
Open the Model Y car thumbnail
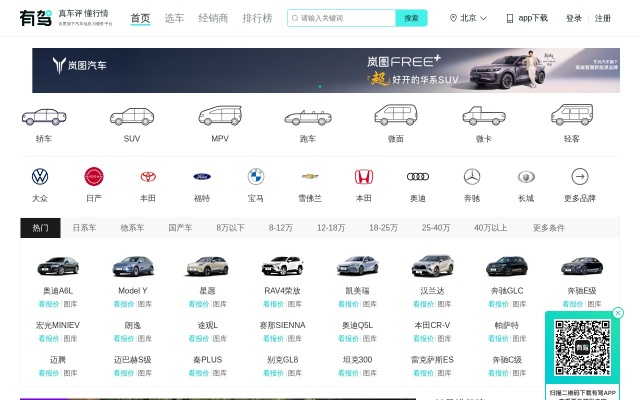click(x=132, y=266)
